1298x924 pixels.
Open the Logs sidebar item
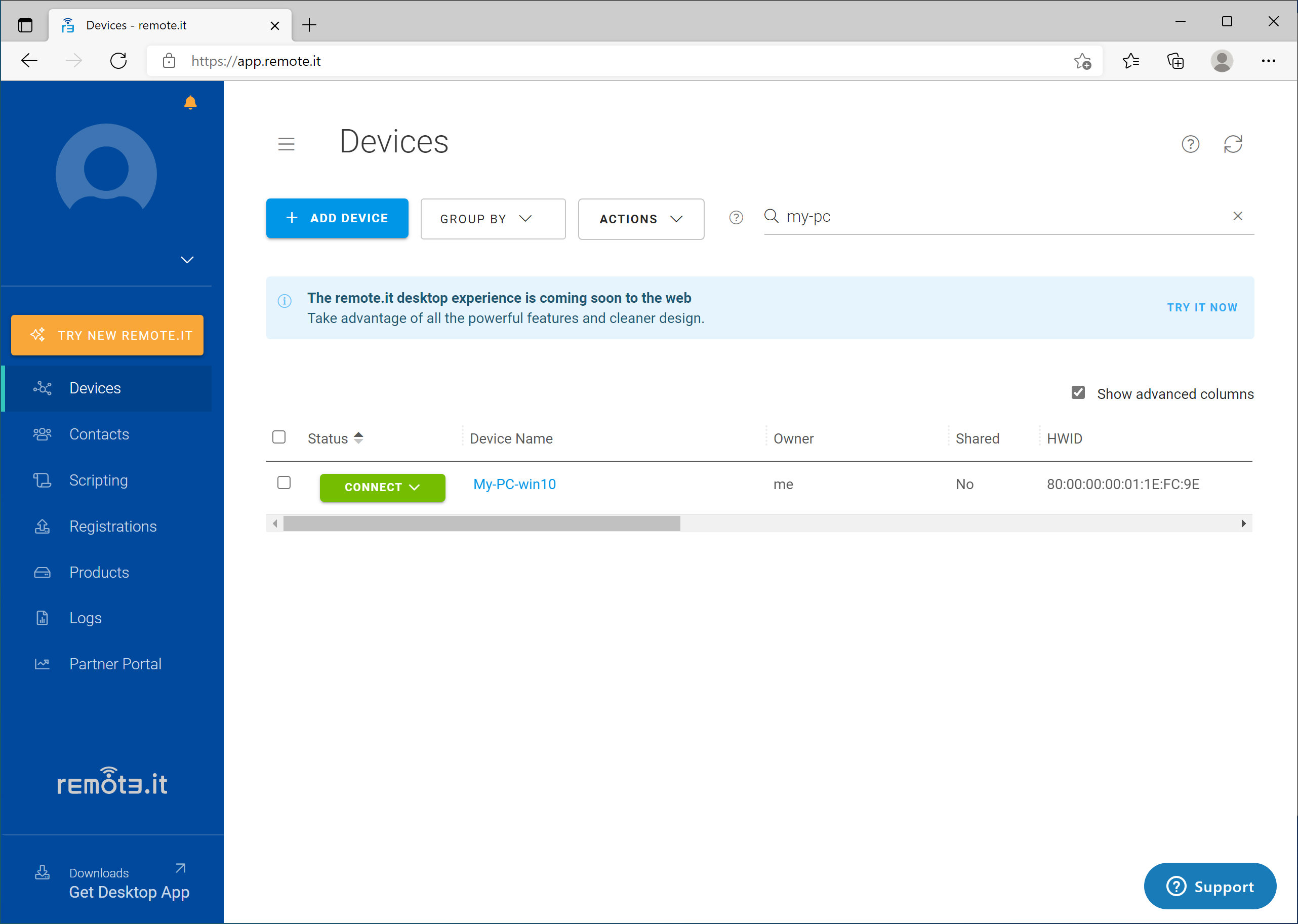point(107,619)
